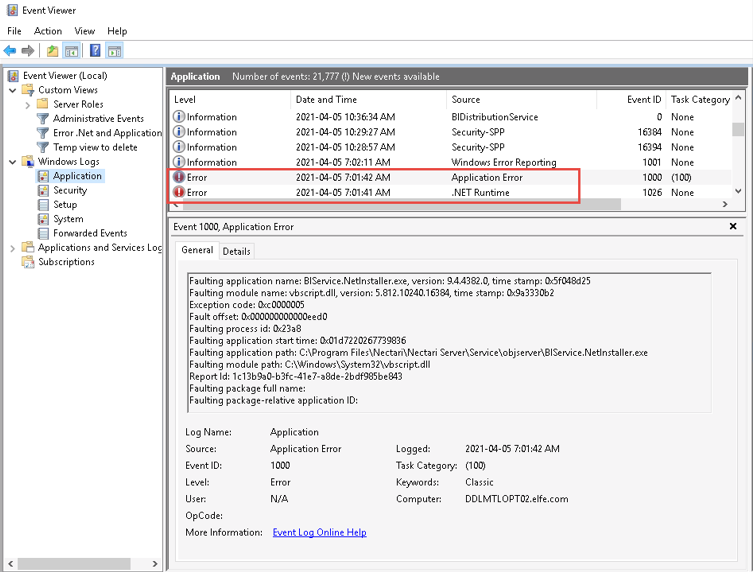This screenshot has width=753, height=572.
Task: Select the Administrative Events filter view
Action: coord(98,118)
